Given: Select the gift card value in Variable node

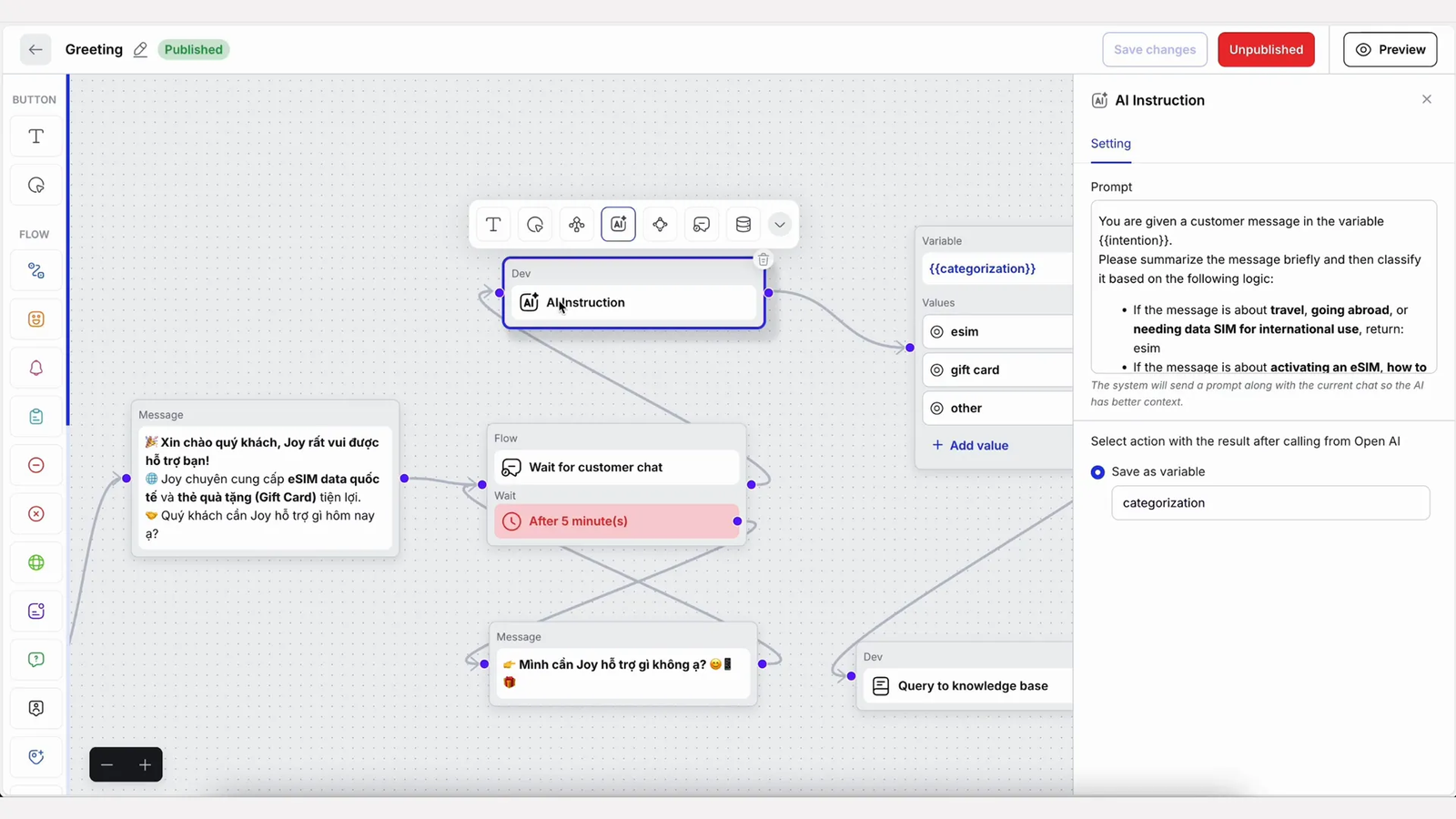Looking at the screenshot, I should [997, 370].
